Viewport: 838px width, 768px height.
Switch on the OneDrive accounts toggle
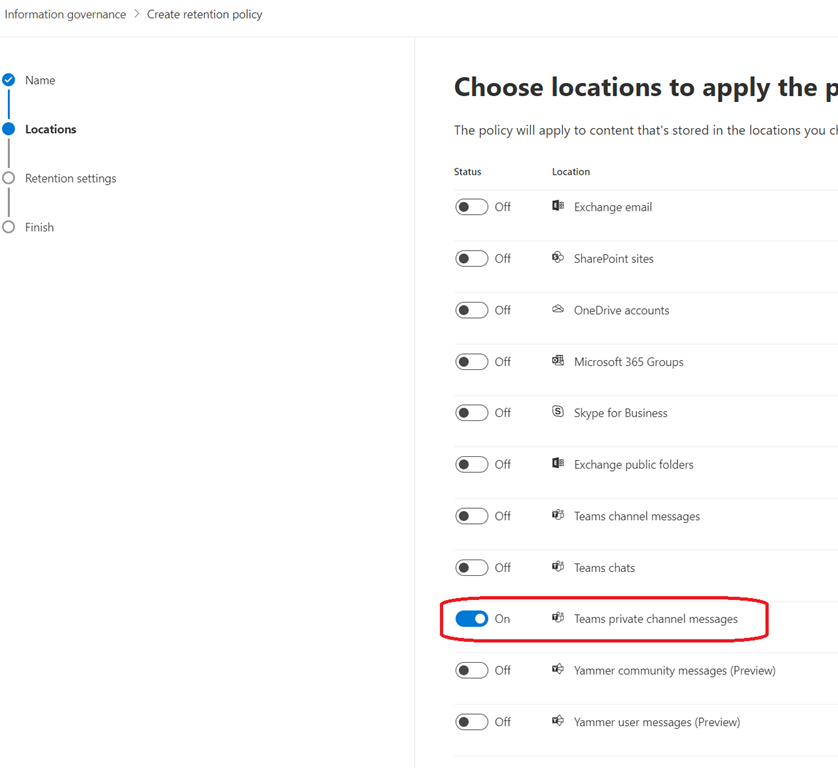coord(472,310)
